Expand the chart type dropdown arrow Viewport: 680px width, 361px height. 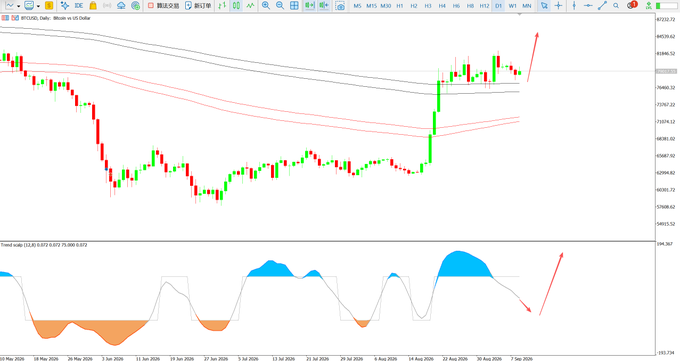pos(19,6)
